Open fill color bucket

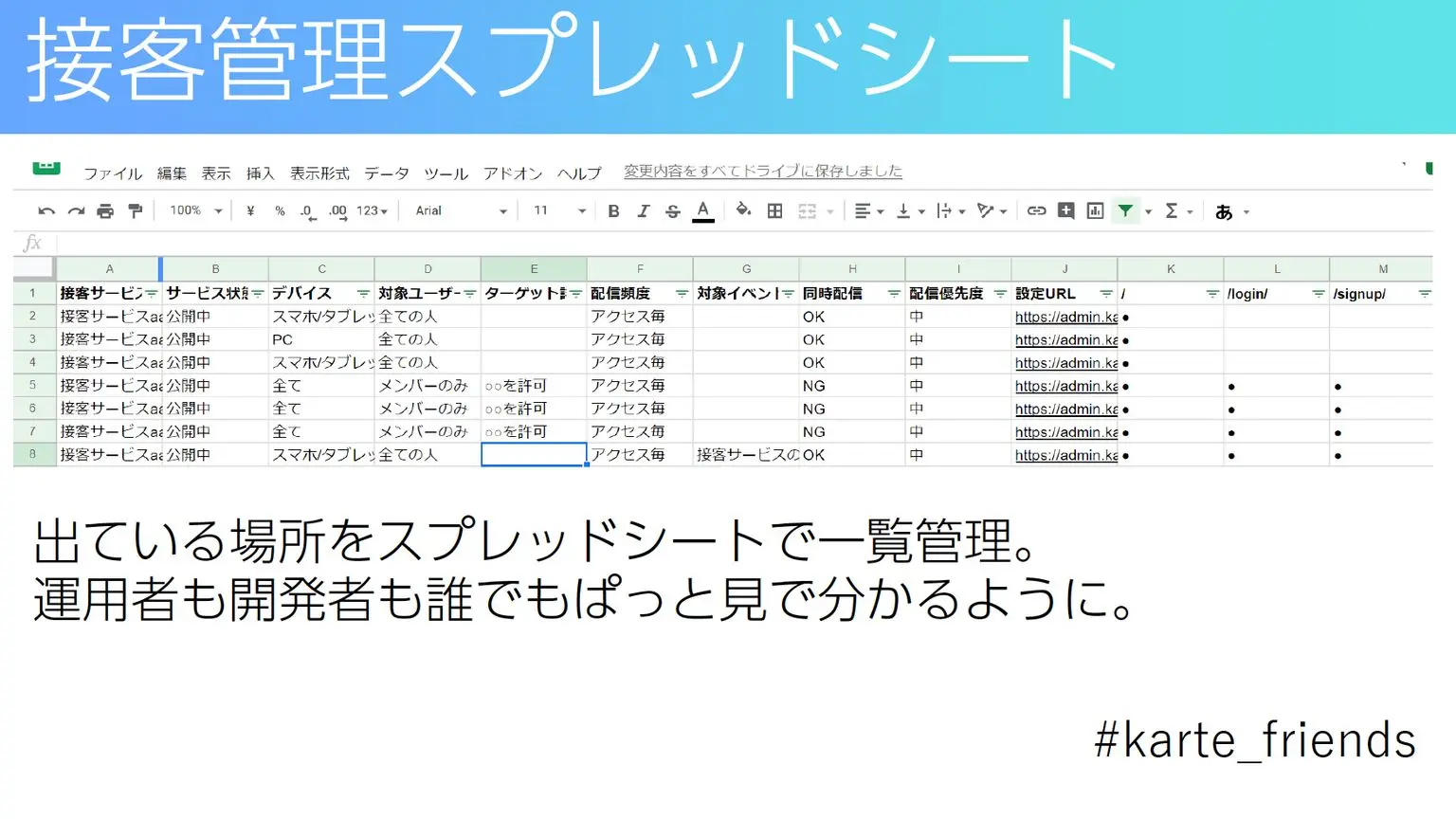pyautogui.click(x=743, y=209)
